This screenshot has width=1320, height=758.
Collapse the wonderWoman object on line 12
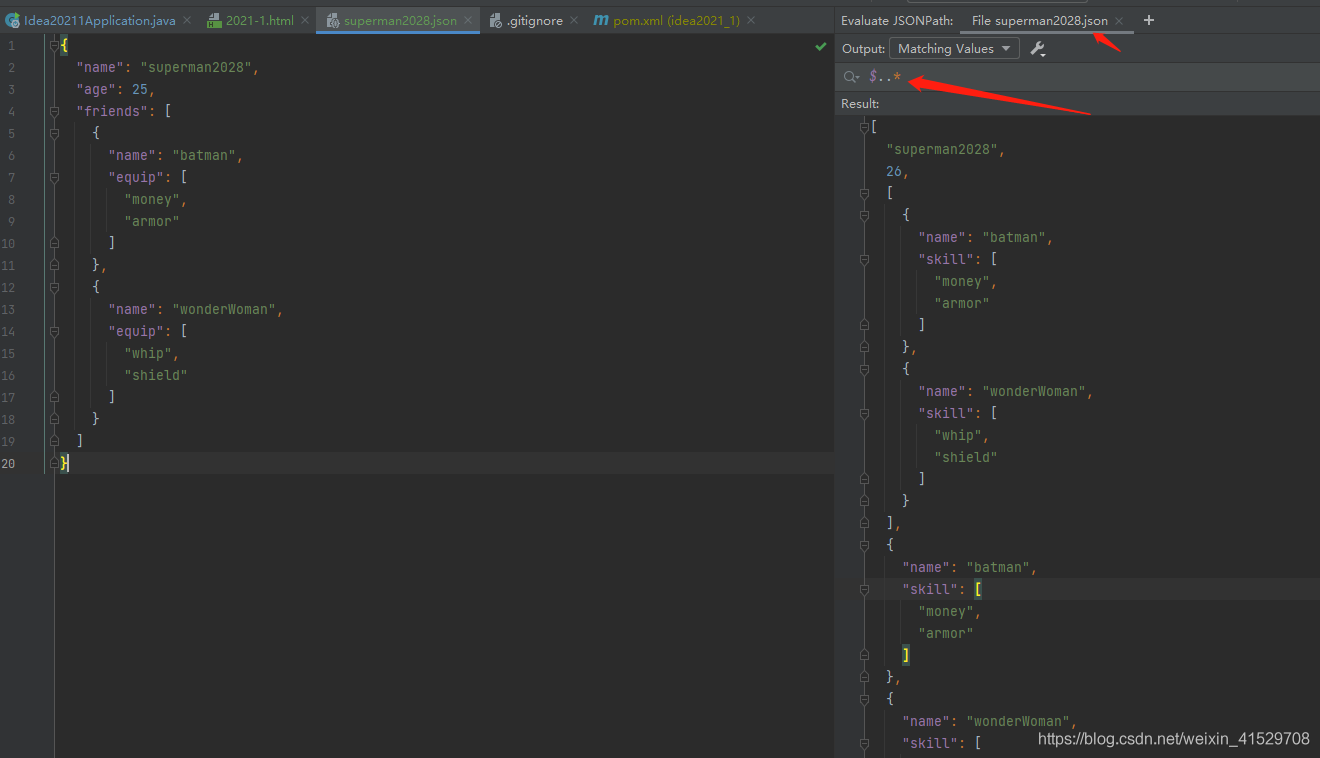click(x=54, y=287)
